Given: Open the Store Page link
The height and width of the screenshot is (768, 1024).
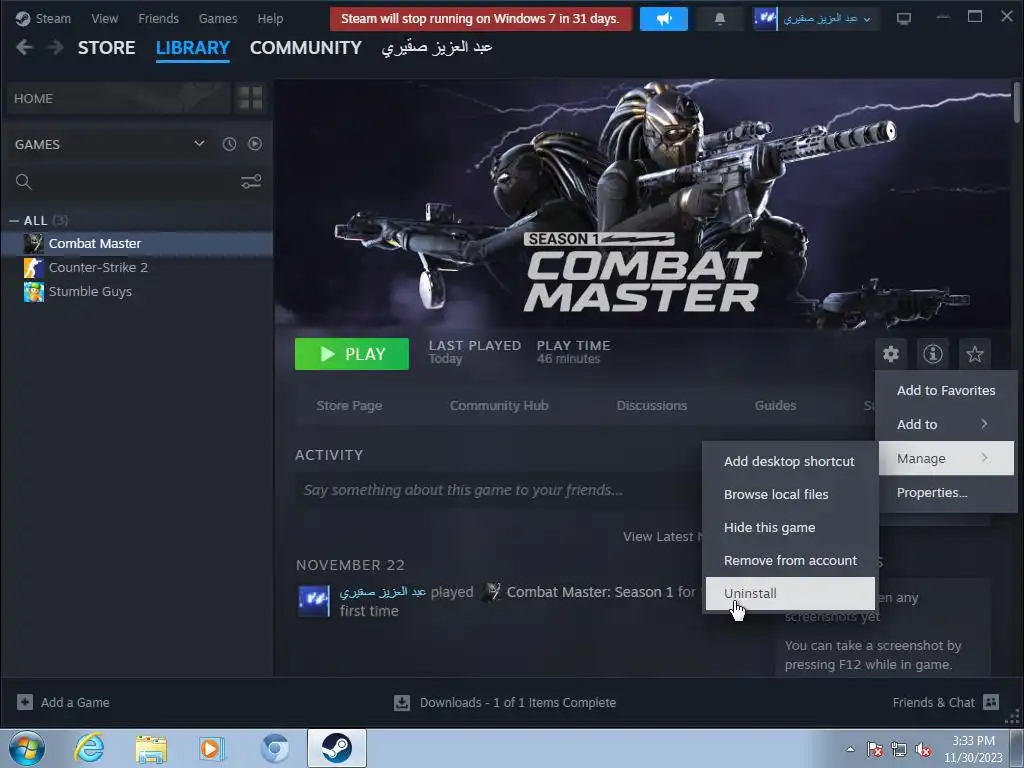Looking at the screenshot, I should point(349,406).
